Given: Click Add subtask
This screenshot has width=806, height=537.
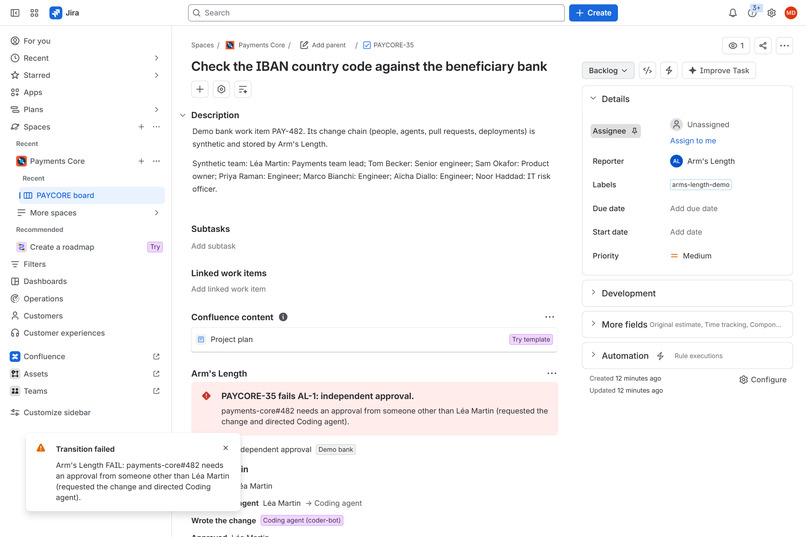Looking at the screenshot, I should [213, 246].
